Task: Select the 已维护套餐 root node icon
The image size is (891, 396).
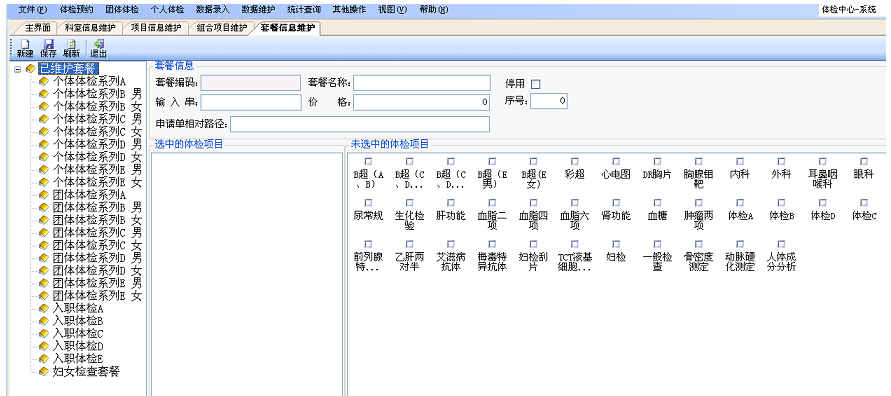Action: pos(30,69)
